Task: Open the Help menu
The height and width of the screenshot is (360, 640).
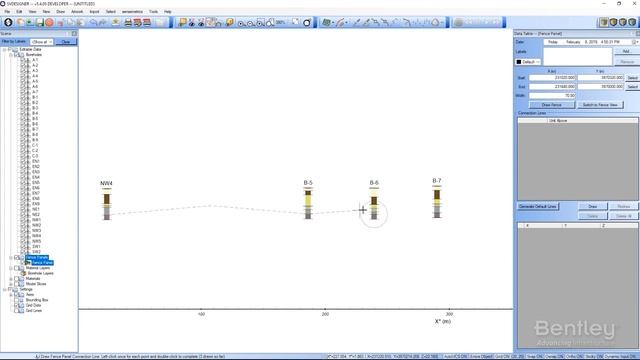Action: click(168, 12)
